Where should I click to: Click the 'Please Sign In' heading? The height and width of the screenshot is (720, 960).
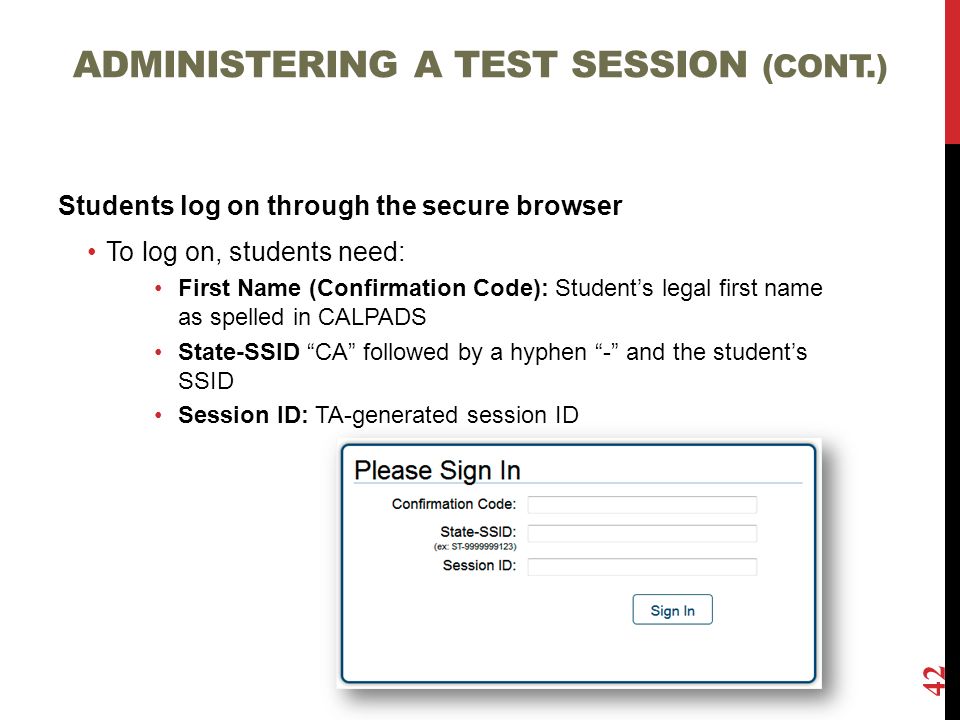(x=437, y=470)
